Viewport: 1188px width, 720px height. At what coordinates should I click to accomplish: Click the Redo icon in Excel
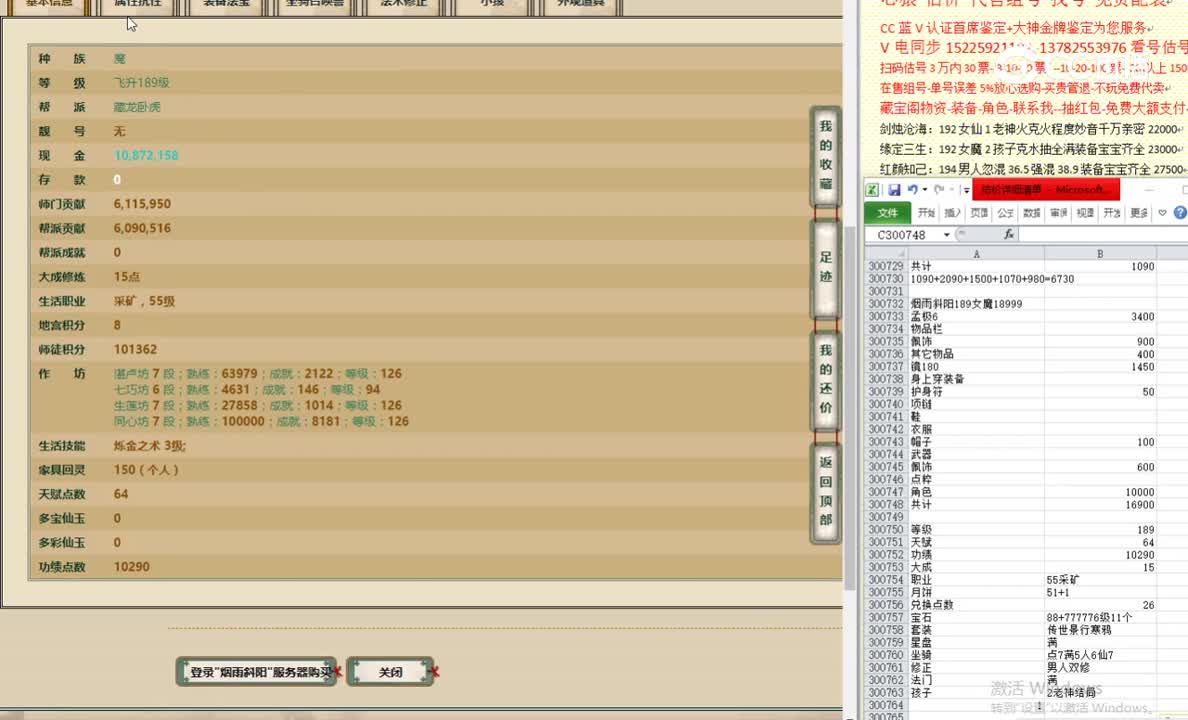pyautogui.click(x=940, y=190)
